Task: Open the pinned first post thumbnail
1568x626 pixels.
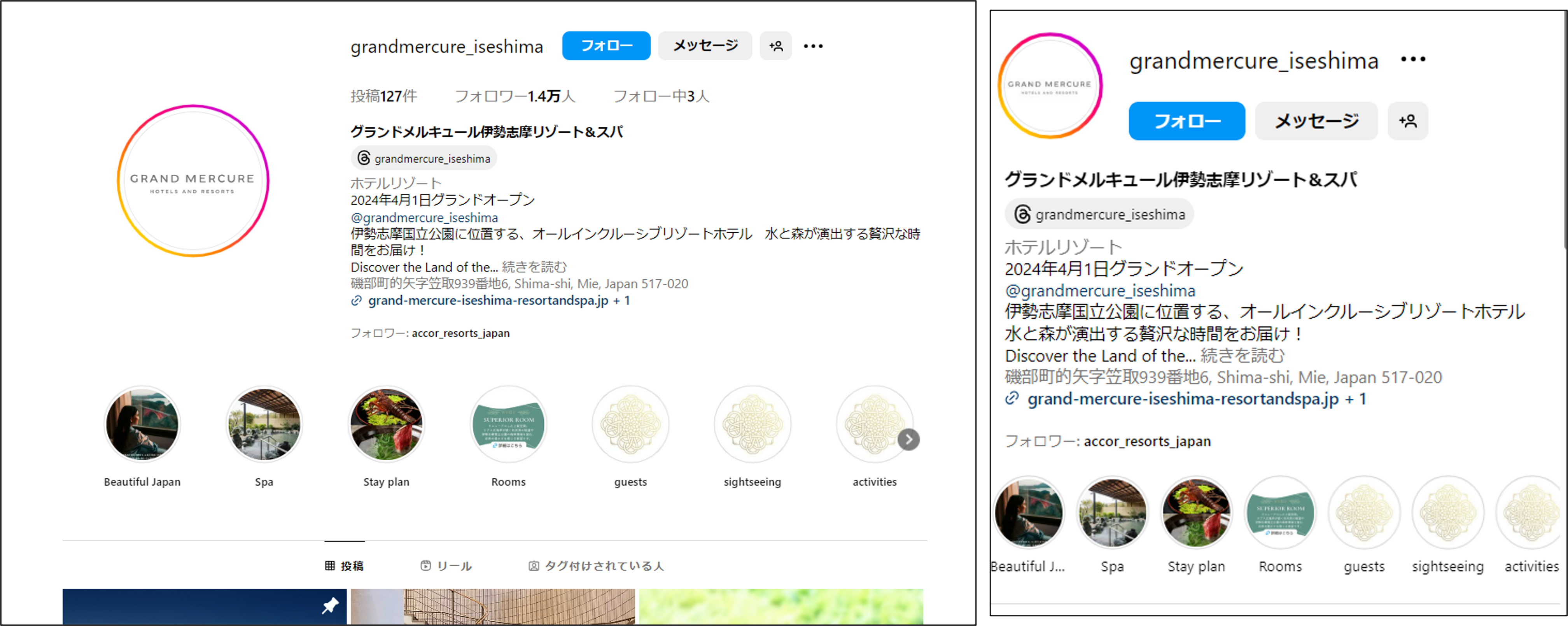Action: point(205,607)
